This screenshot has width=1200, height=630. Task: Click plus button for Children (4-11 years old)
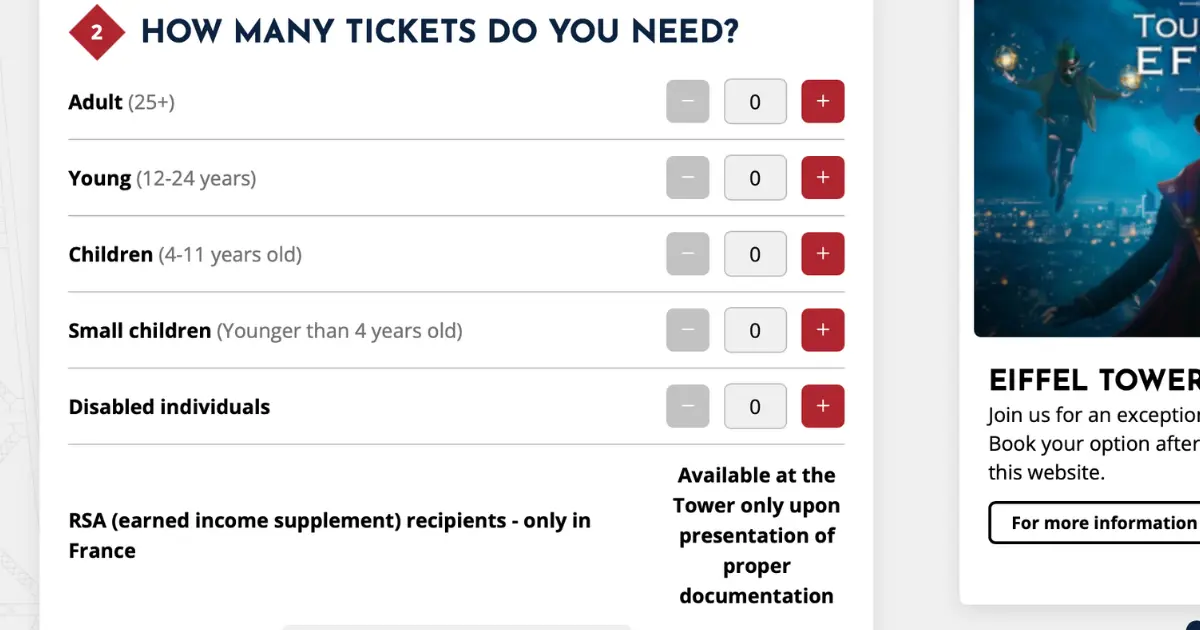click(x=823, y=254)
